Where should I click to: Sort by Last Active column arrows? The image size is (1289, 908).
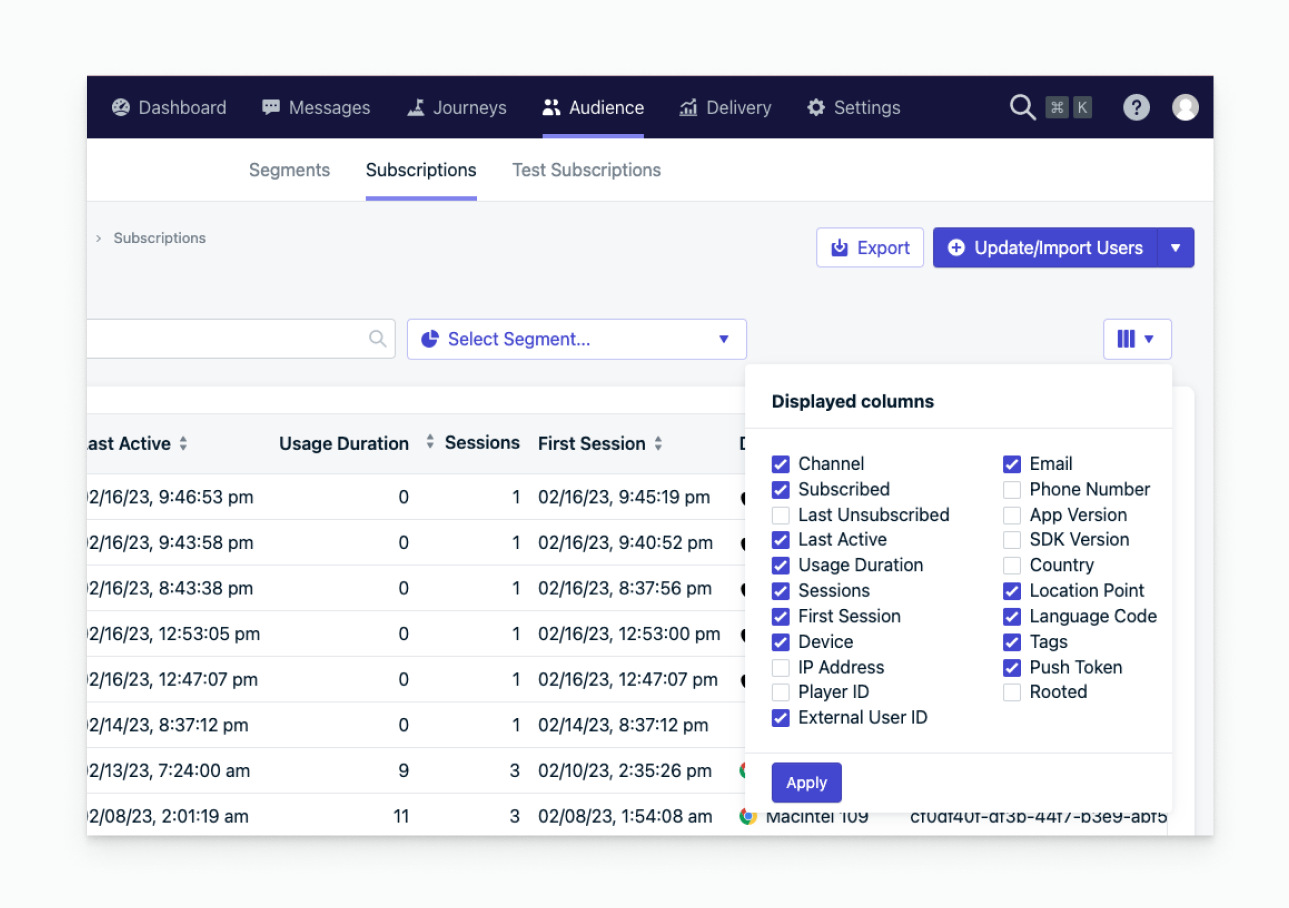(183, 444)
